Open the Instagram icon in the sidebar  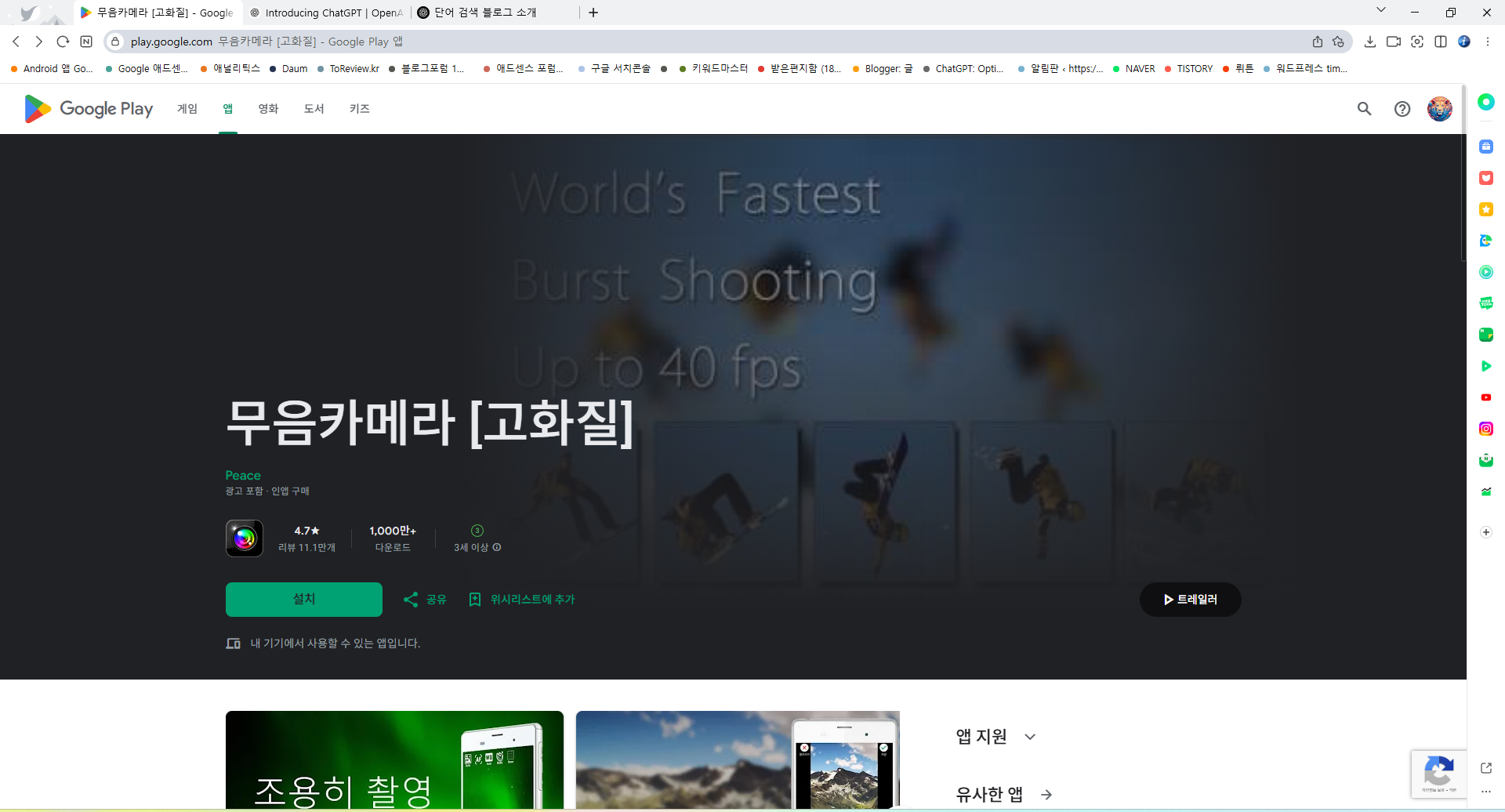click(1486, 429)
